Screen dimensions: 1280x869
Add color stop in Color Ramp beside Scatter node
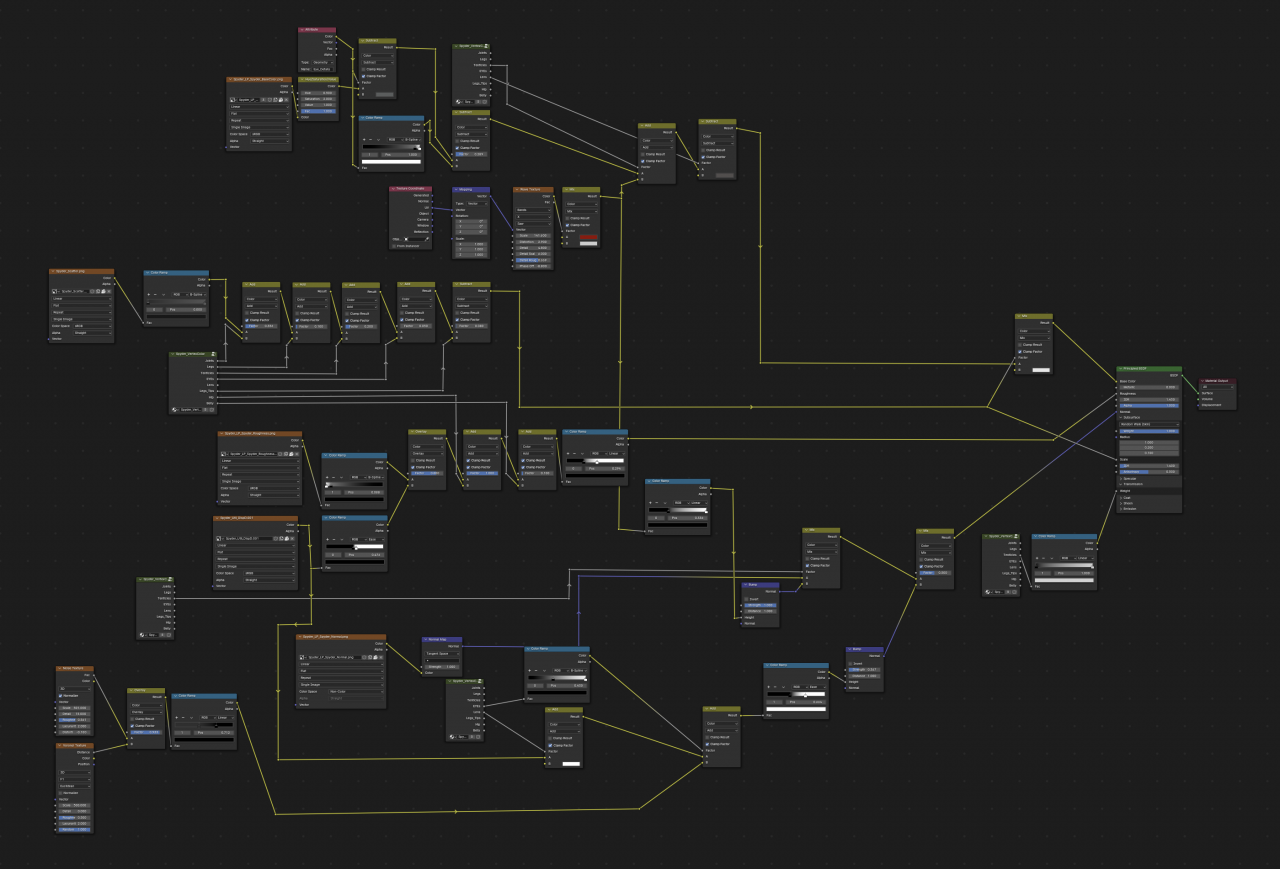tap(150, 294)
